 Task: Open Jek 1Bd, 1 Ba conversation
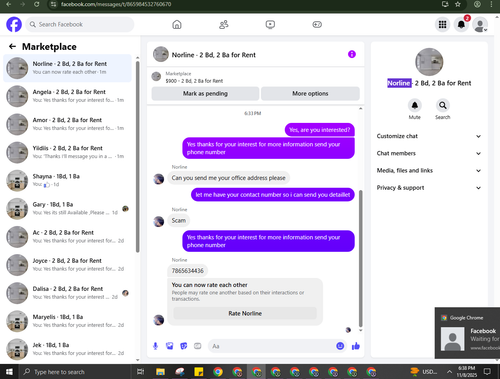[67, 349]
